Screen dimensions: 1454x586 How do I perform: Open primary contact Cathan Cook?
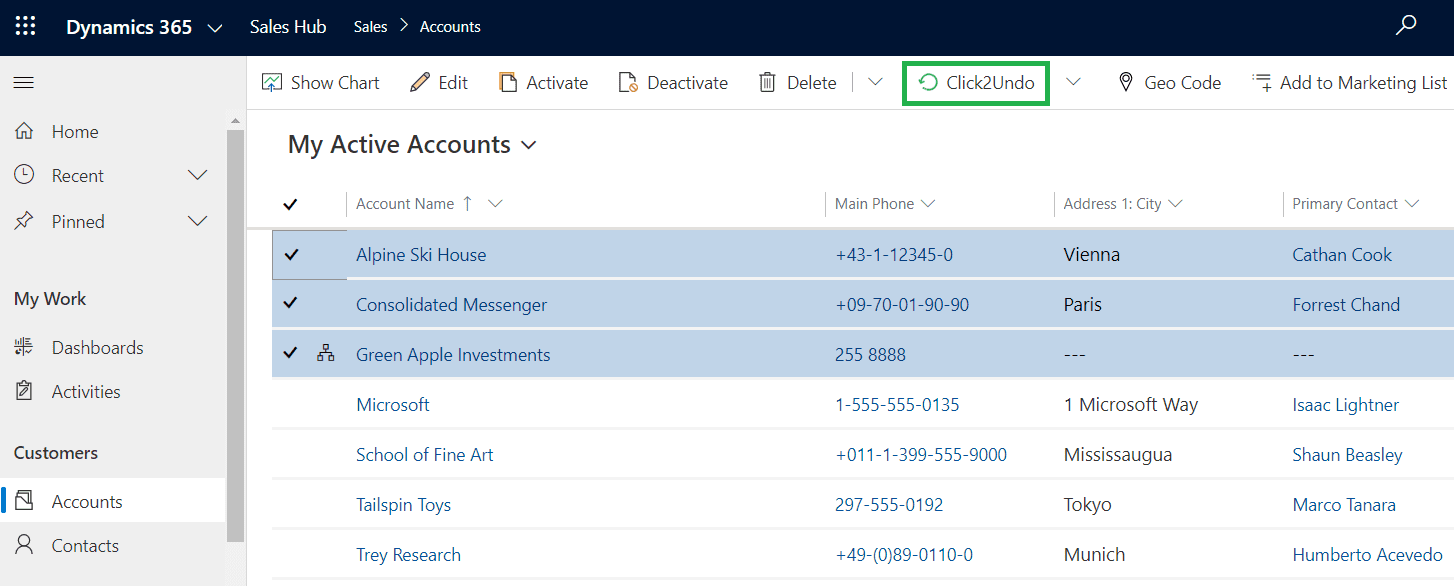(x=1342, y=255)
